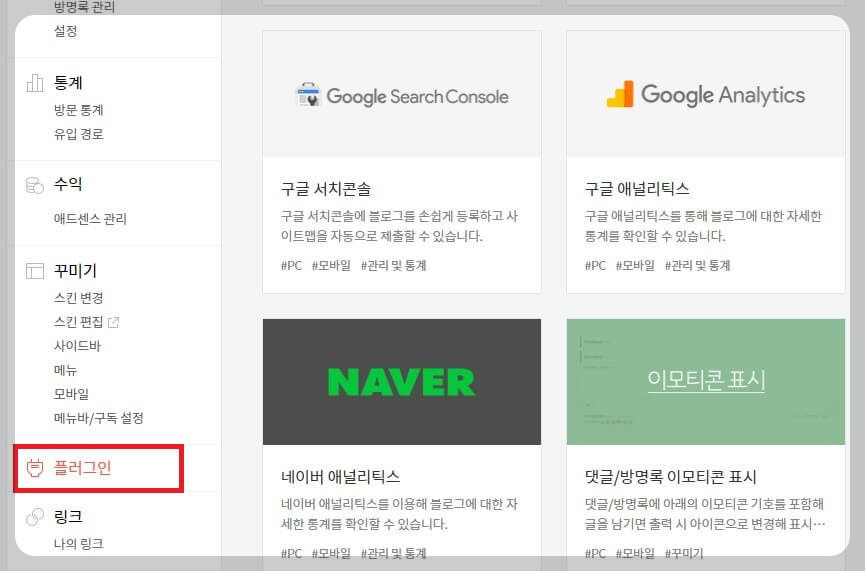Click #PC tag on 구글 서치콘솔 card
This screenshot has width=865, height=571.
tap(291, 266)
